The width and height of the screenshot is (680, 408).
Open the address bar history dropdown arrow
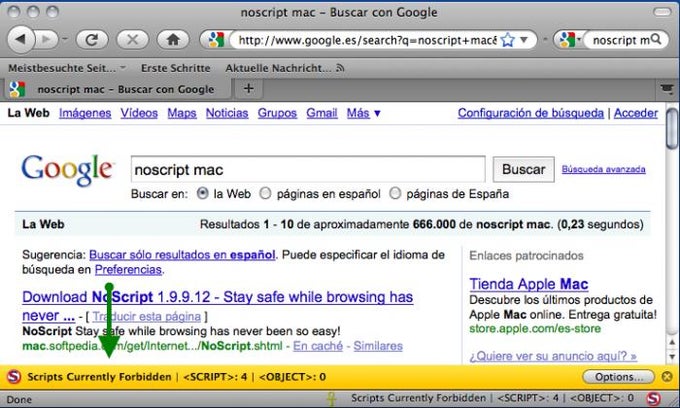pos(524,40)
